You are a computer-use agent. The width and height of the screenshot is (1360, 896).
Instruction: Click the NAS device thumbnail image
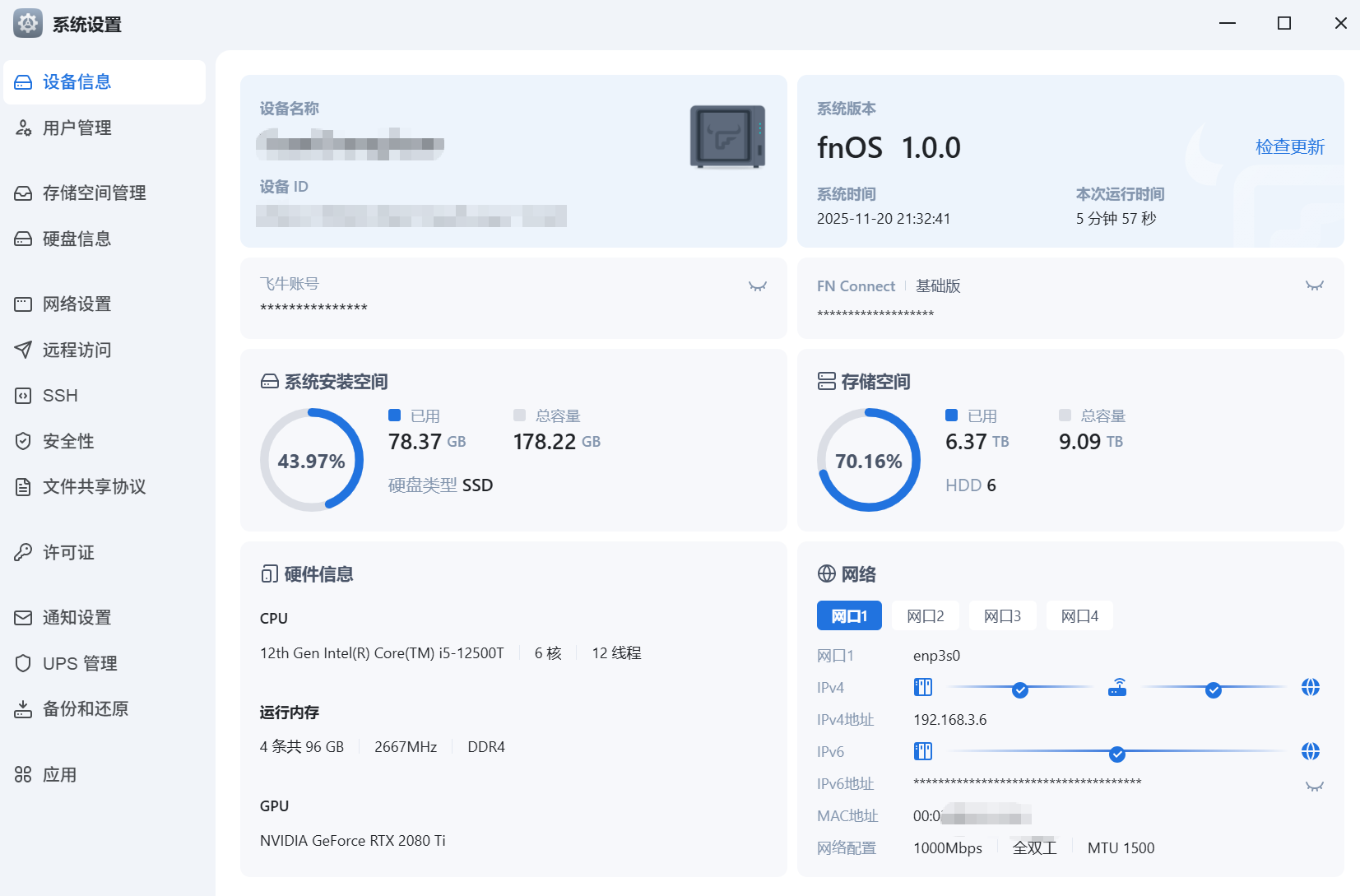(x=727, y=137)
